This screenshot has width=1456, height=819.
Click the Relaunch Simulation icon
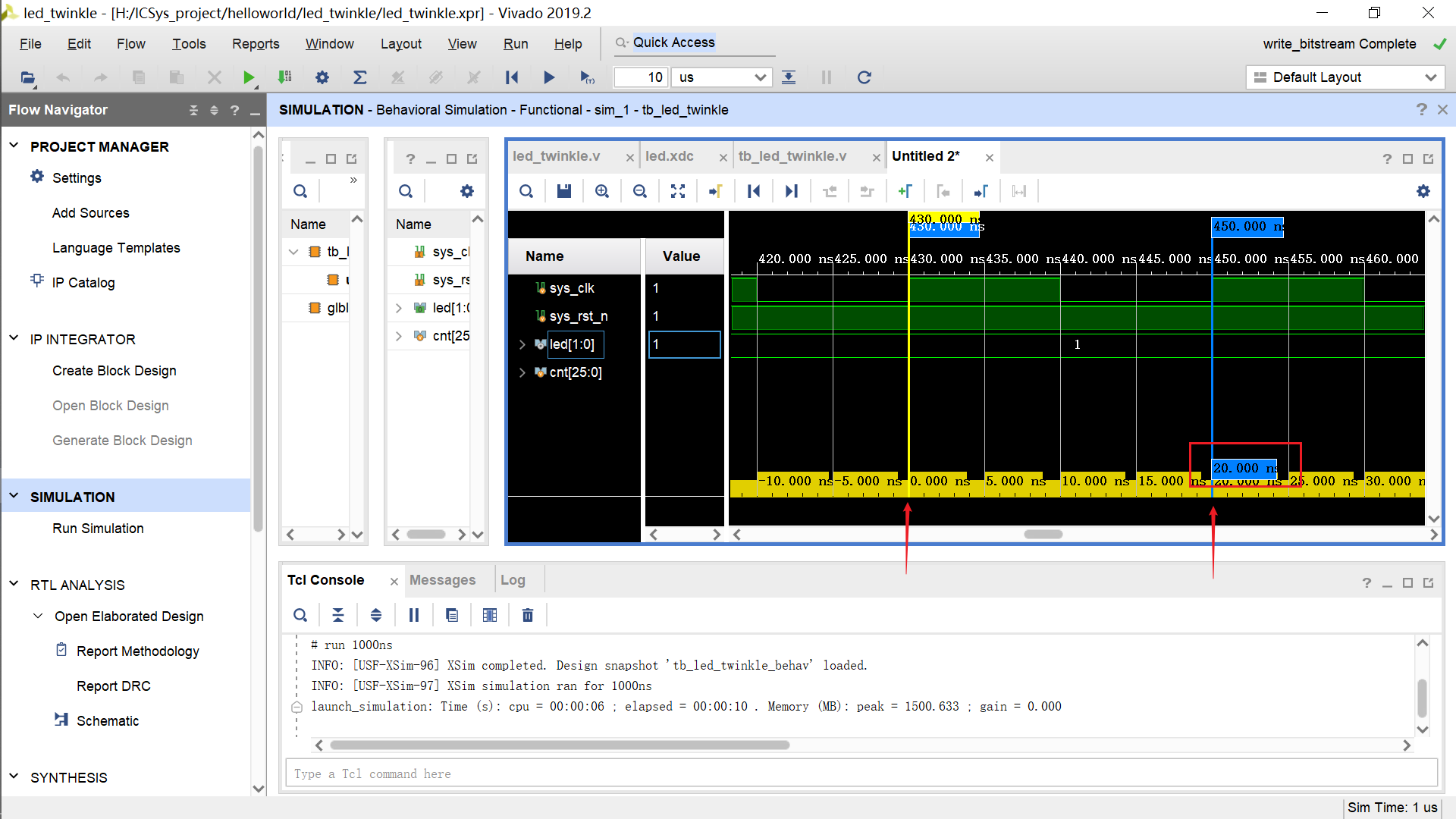(864, 77)
